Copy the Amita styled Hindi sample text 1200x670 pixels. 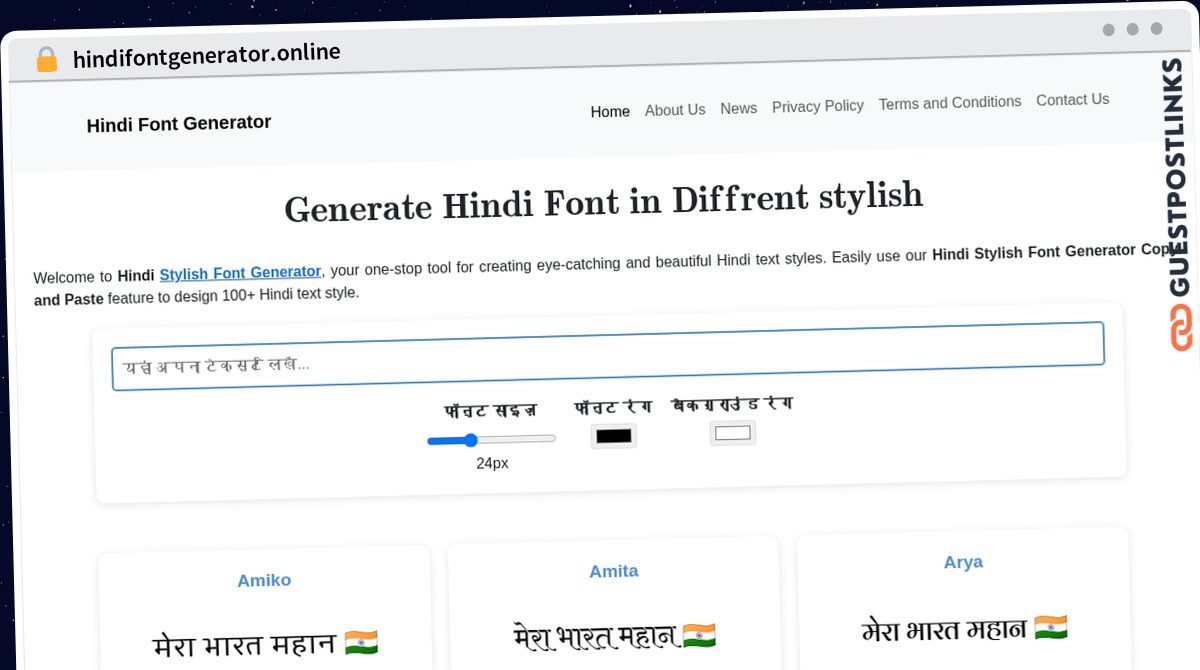[614, 636]
